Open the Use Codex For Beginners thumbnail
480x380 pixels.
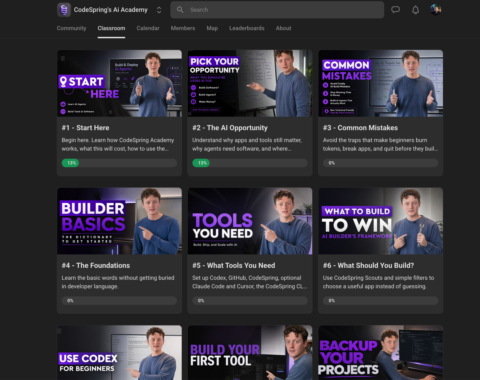pos(120,353)
